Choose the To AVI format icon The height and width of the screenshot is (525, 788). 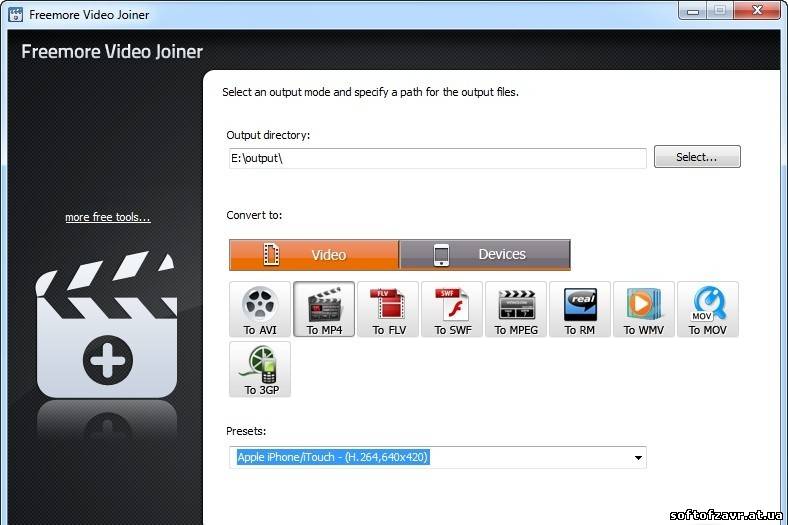pyautogui.click(x=260, y=309)
